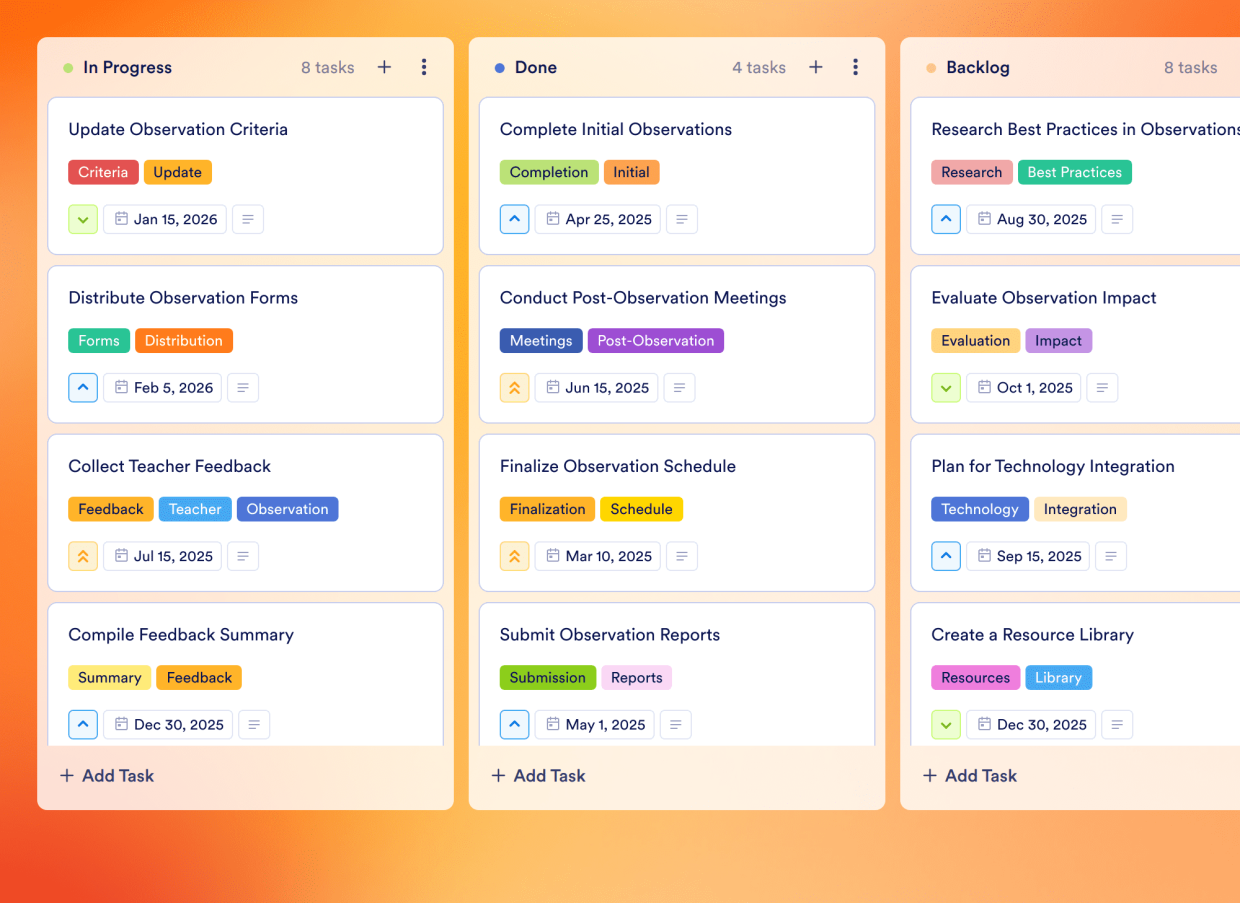This screenshot has width=1240, height=903.
Task: Change priority on Collect Teacher Feedback card
Action: (x=83, y=556)
